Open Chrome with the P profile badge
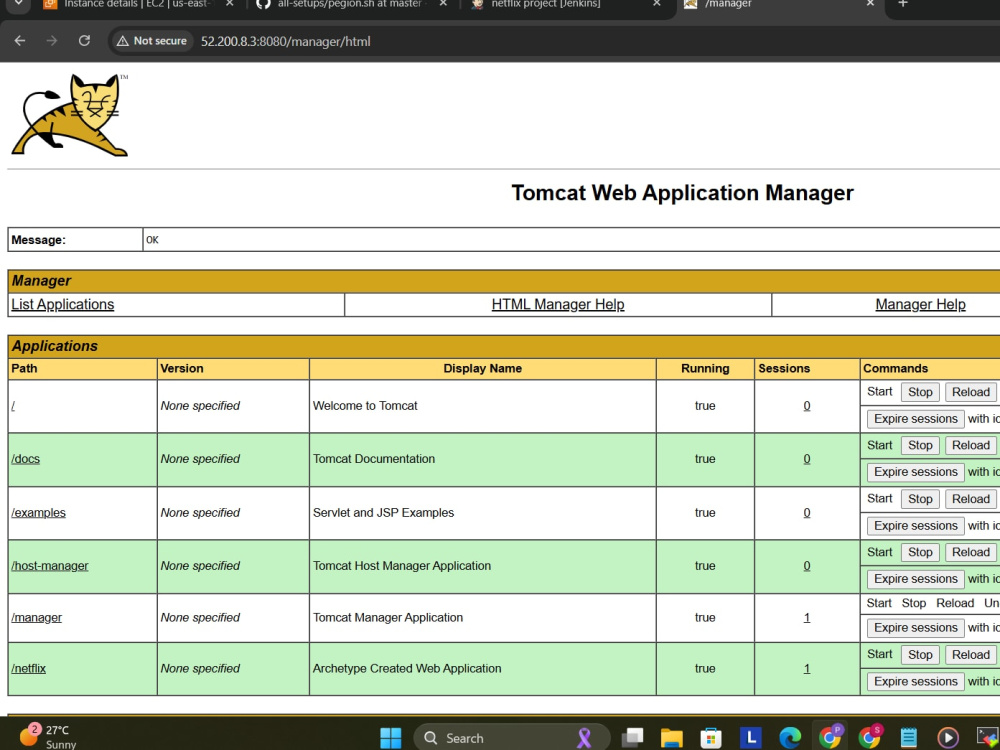This screenshot has width=1000, height=750. click(830, 737)
